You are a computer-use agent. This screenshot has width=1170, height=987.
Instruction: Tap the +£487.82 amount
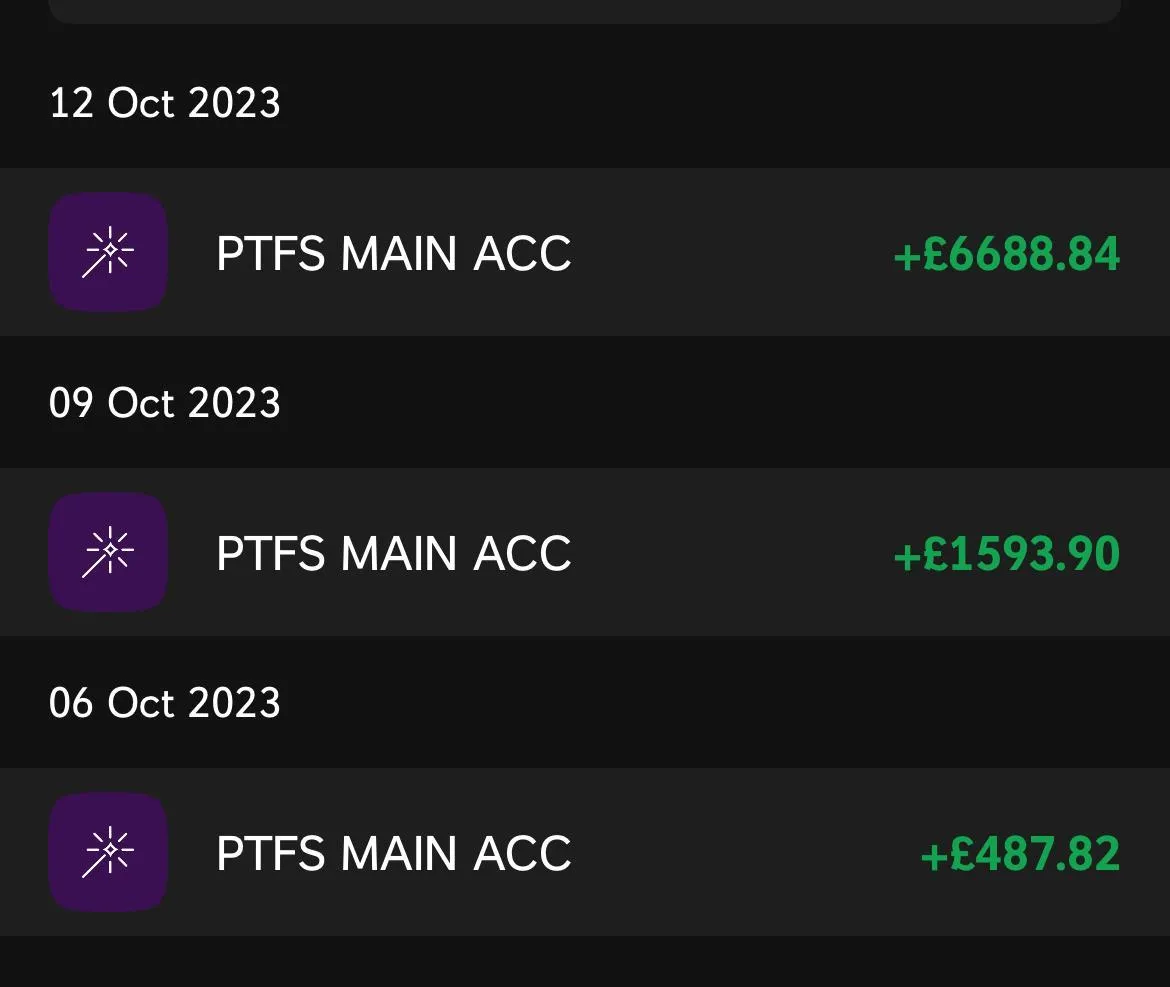tap(1019, 854)
